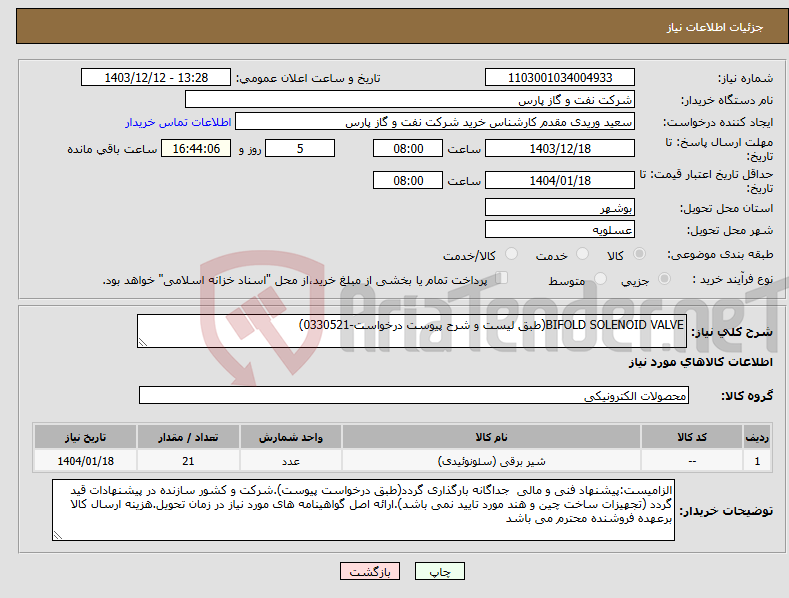Click the row number cell 1
The image size is (789, 598).
click(757, 461)
